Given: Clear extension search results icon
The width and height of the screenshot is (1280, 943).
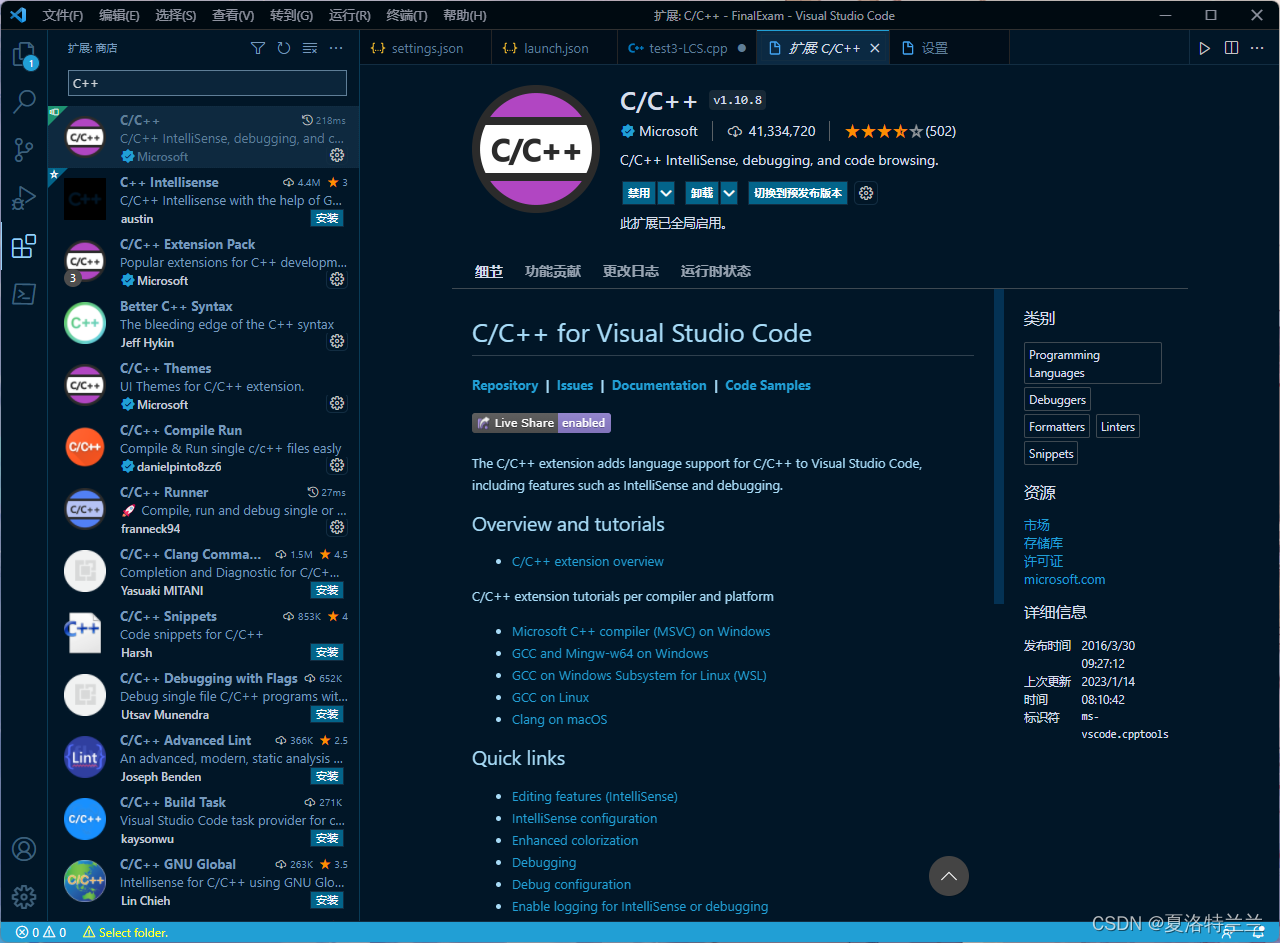Looking at the screenshot, I should coord(310,48).
